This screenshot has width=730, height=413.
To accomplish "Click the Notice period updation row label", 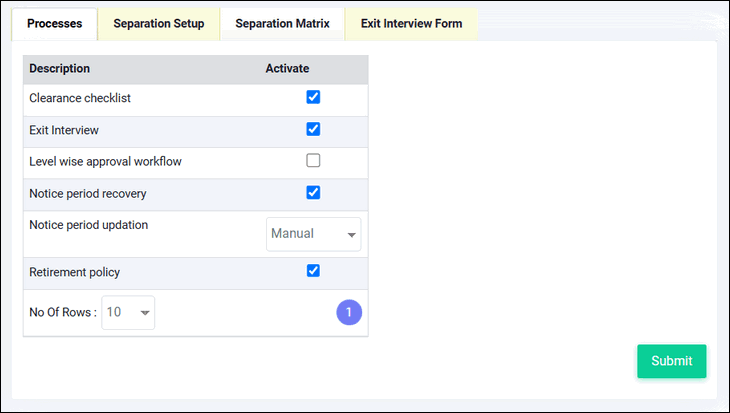I will 88,225.
